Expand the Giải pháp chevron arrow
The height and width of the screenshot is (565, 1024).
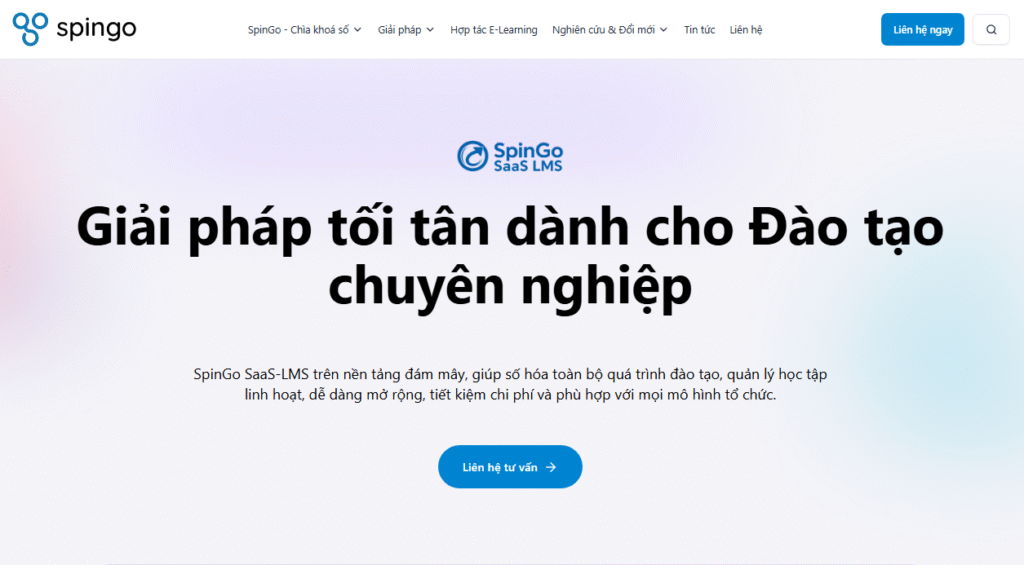click(x=430, y=30)
